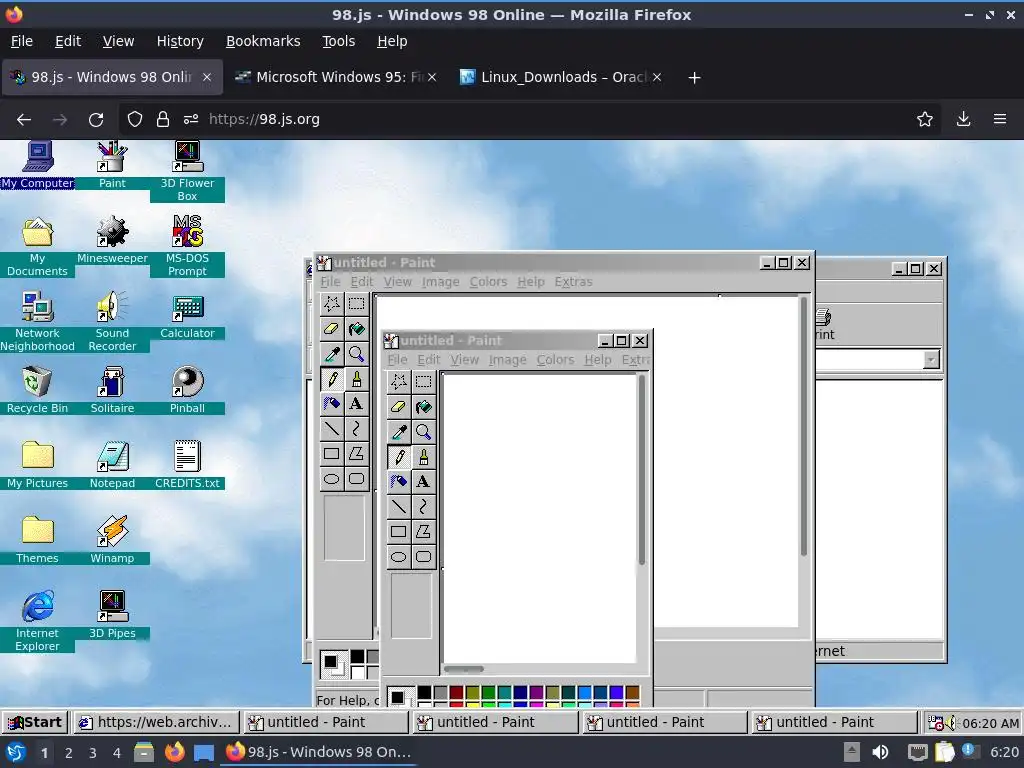Viewport: 1024px width, 768px height.
Task: Select the Solitaire desktop icon
Action: 112,390
